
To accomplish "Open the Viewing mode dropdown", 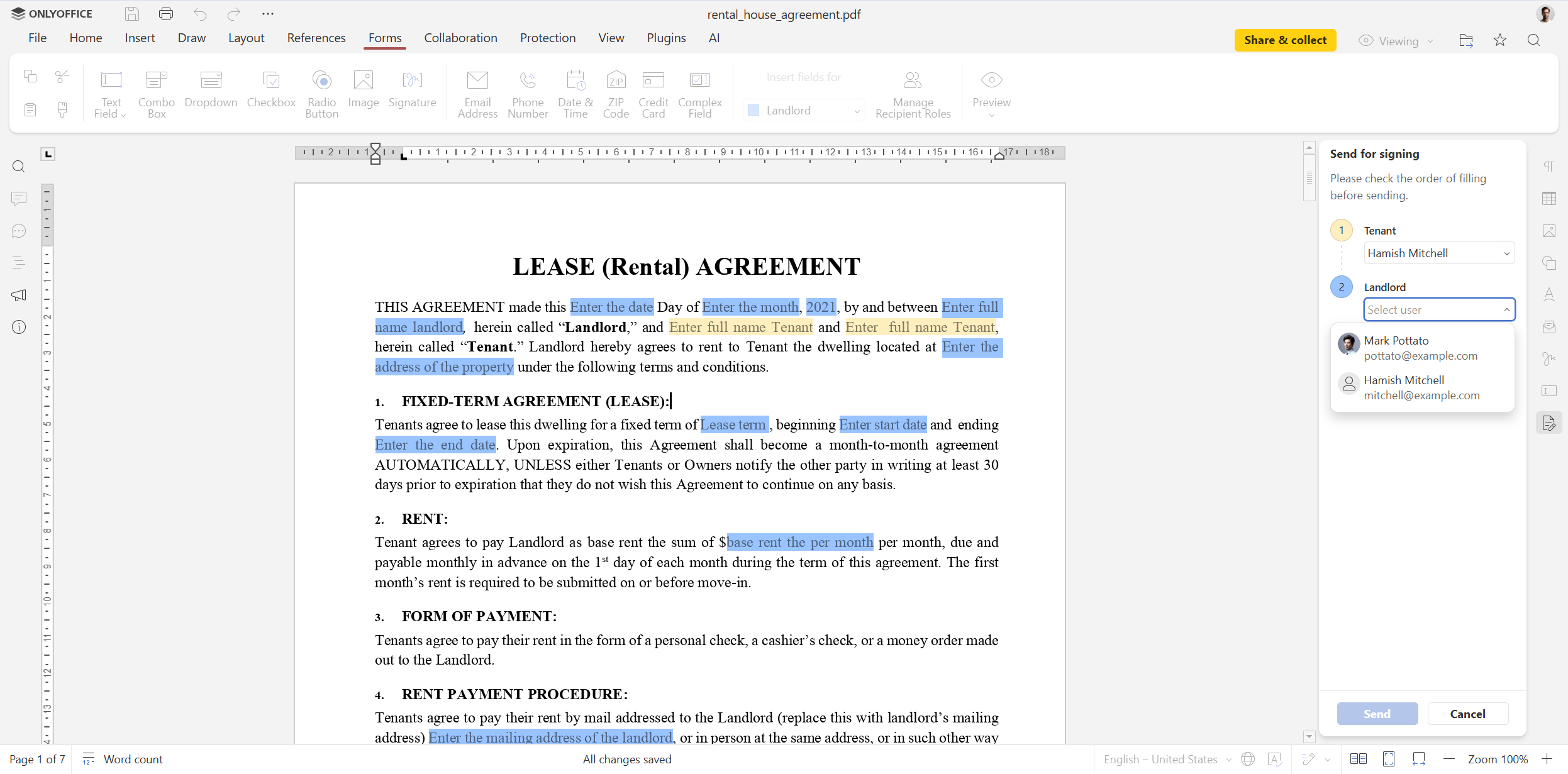I will (1396, 41).
